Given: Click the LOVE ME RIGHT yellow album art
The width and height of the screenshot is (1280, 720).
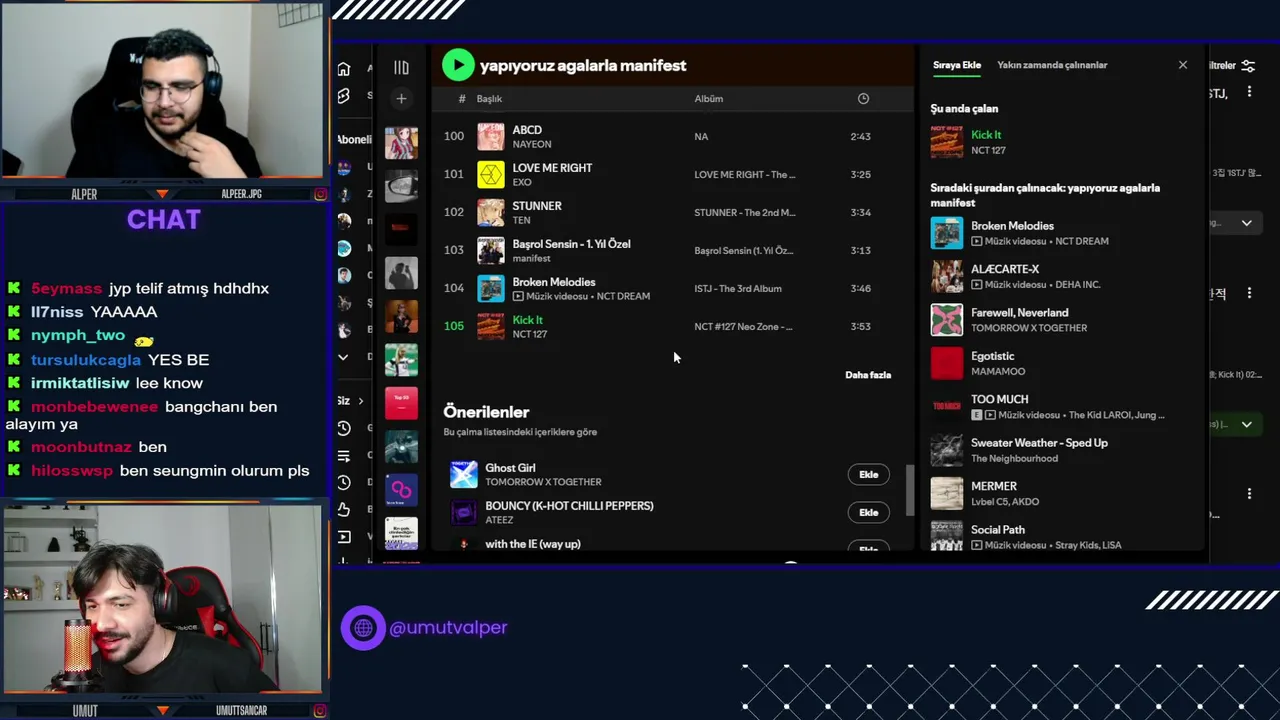Looking at the screenshot, I should (491, 175).
